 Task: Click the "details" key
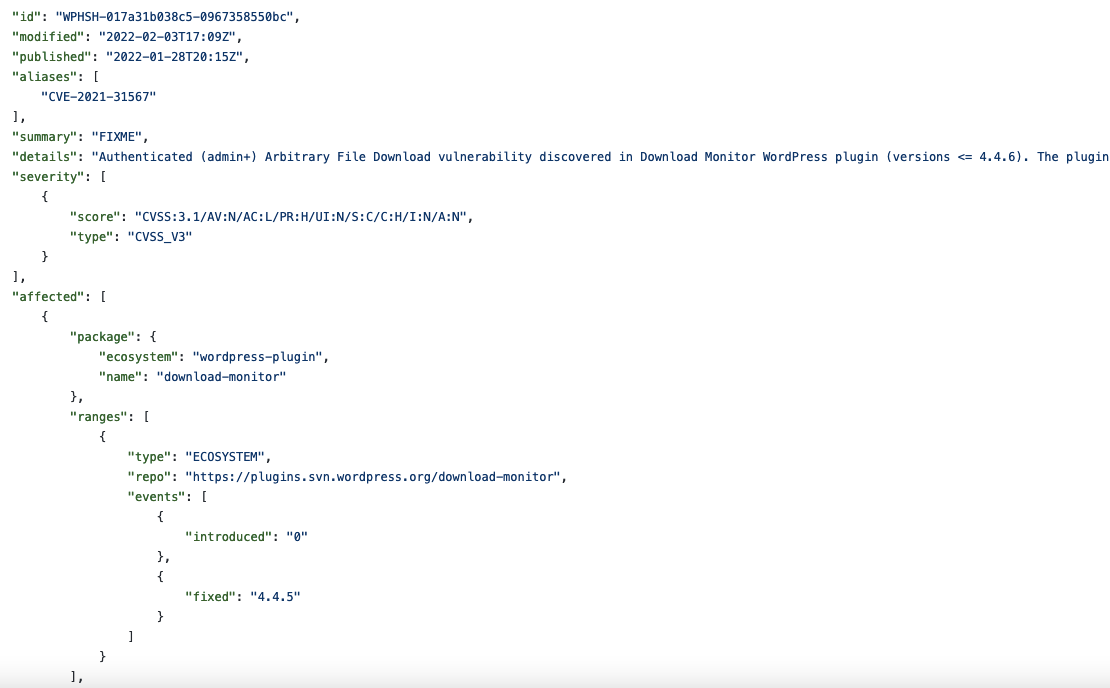tap(45, 156)
